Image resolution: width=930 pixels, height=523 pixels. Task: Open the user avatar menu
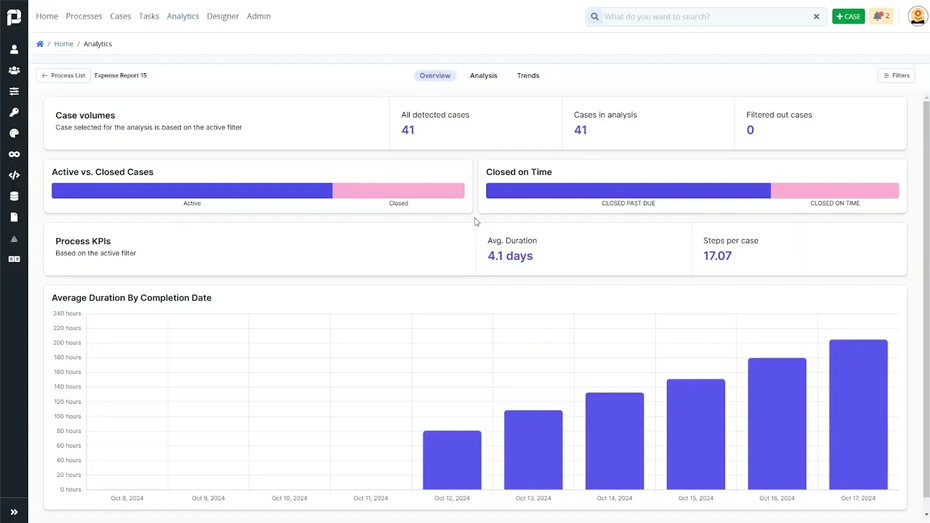(x=916, y=16)
